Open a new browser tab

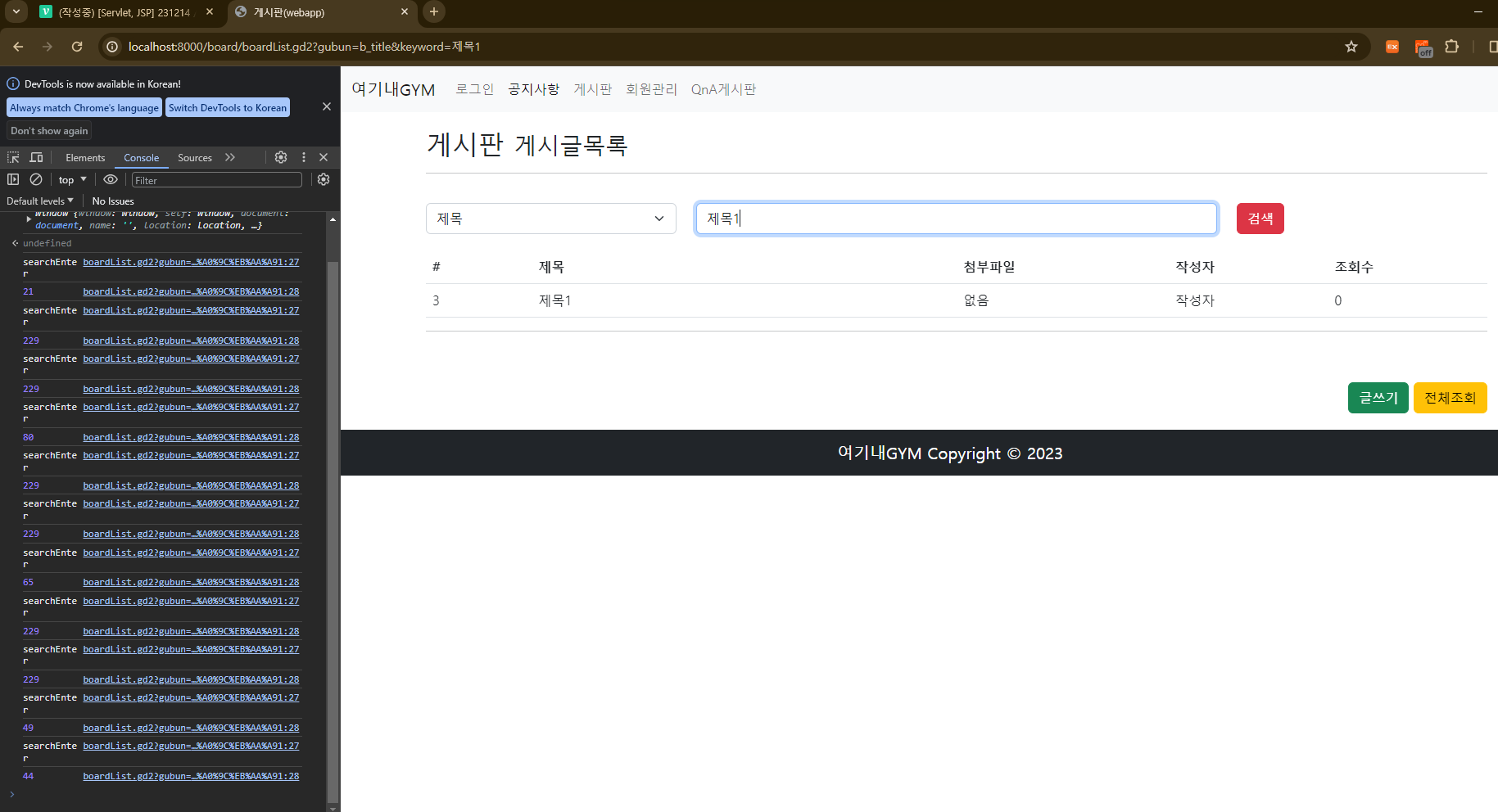pos(434,11)
